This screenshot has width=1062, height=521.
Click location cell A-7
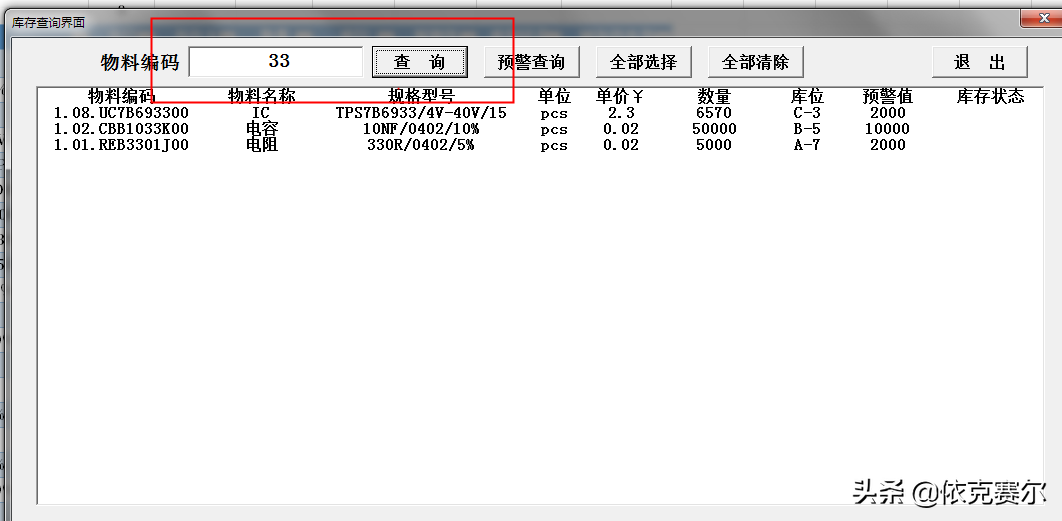[807, 145]
